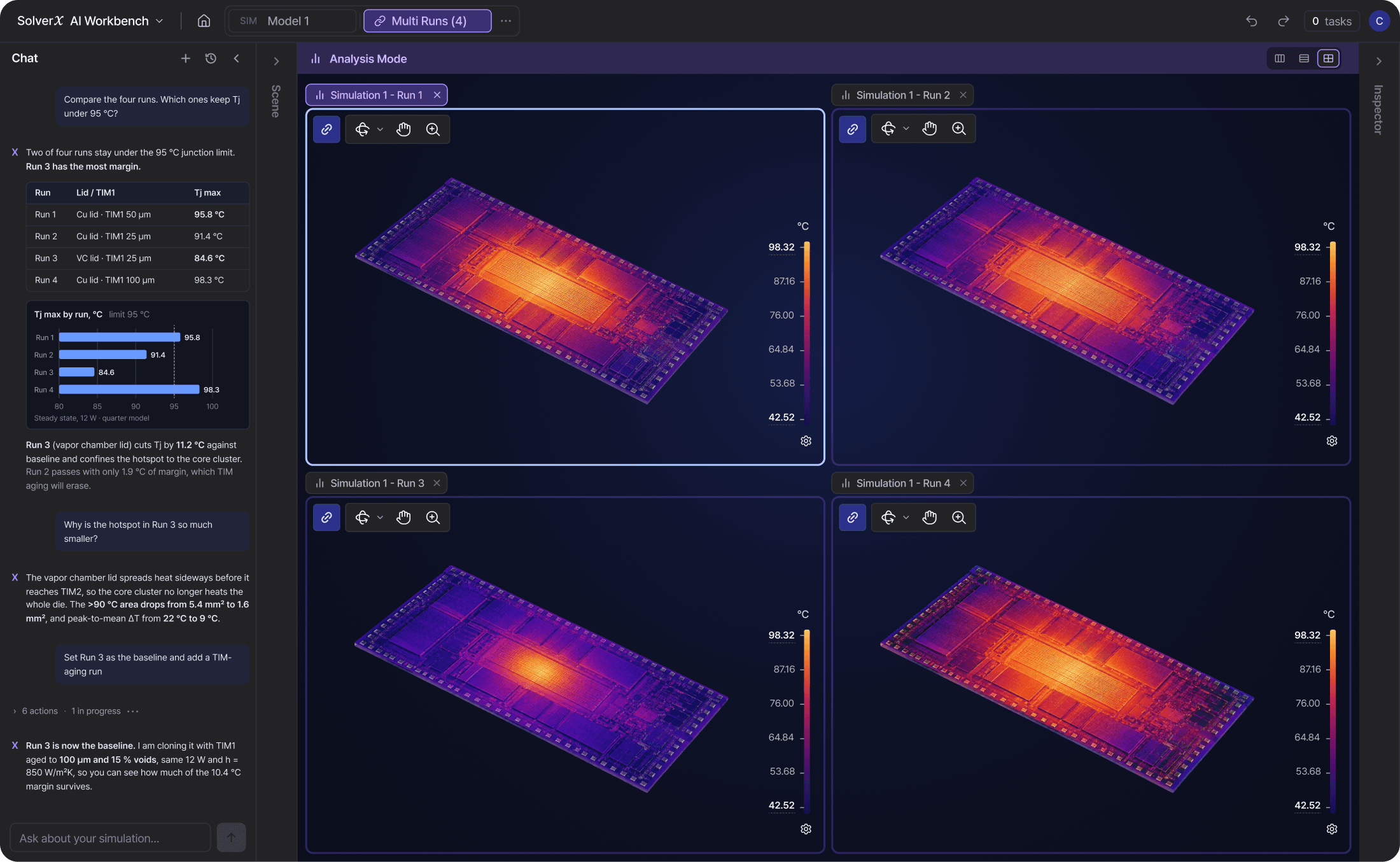This screenshot has width=1400, height=862.
Task: Expand the Scene panel
Action: click(x=276, y=62)
